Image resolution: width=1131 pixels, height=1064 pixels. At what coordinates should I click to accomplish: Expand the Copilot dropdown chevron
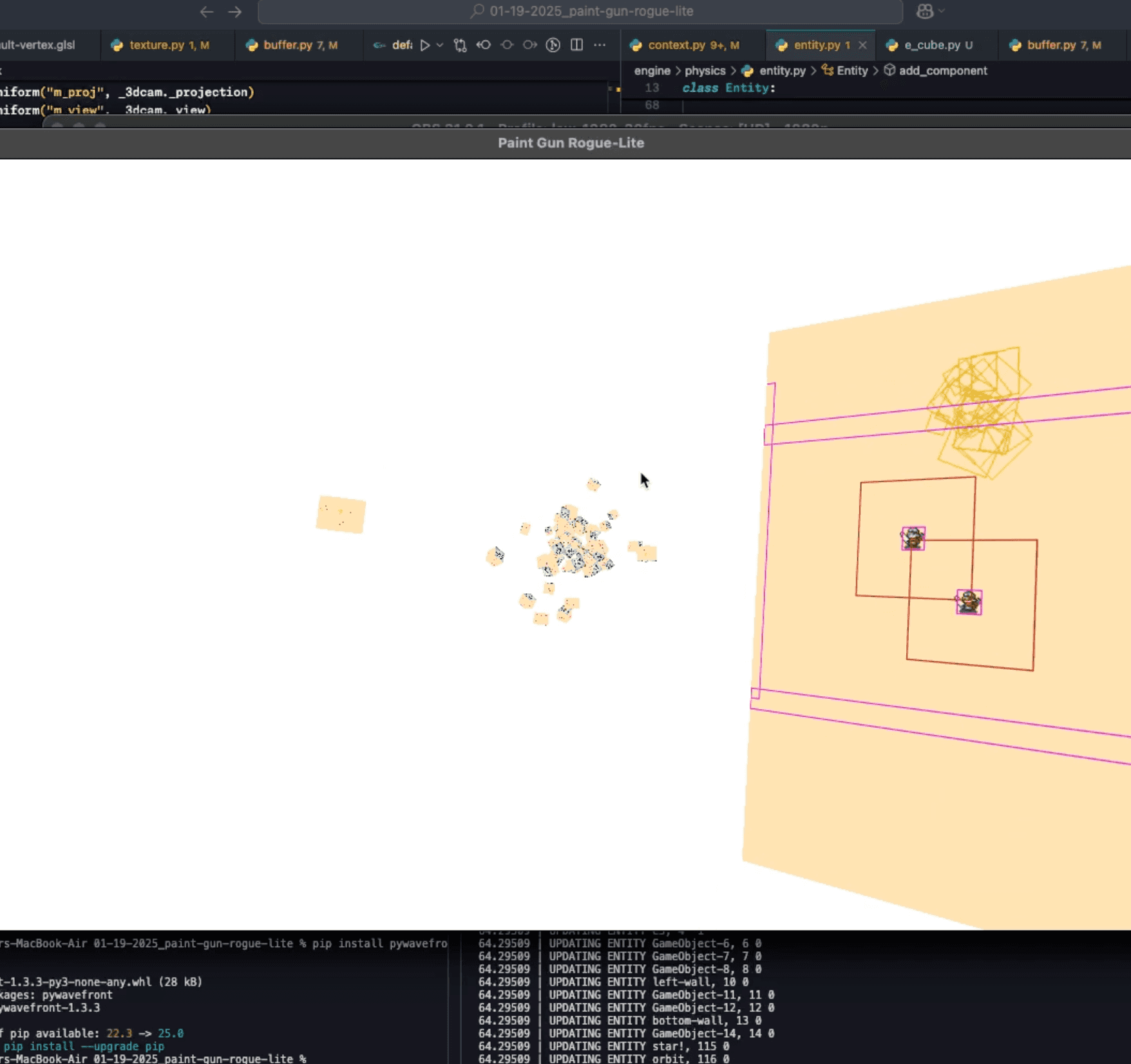pyautogui.click(x=942, y=11)
